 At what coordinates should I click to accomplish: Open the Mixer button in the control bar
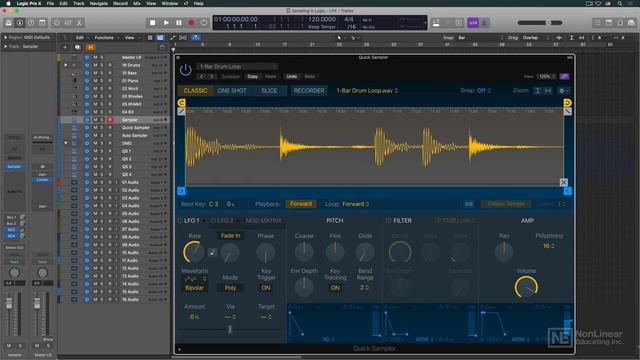tap(68, 23)
